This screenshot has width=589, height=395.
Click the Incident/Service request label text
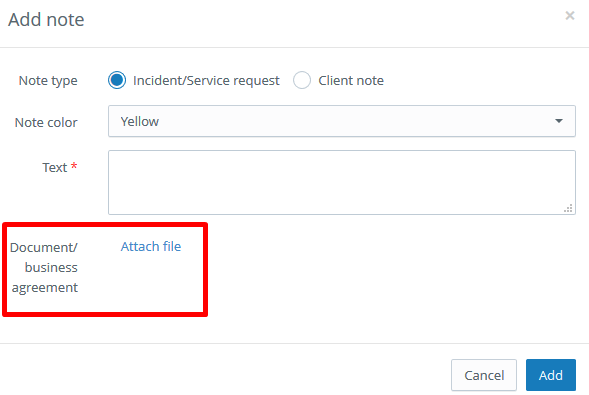click(206, 80)
